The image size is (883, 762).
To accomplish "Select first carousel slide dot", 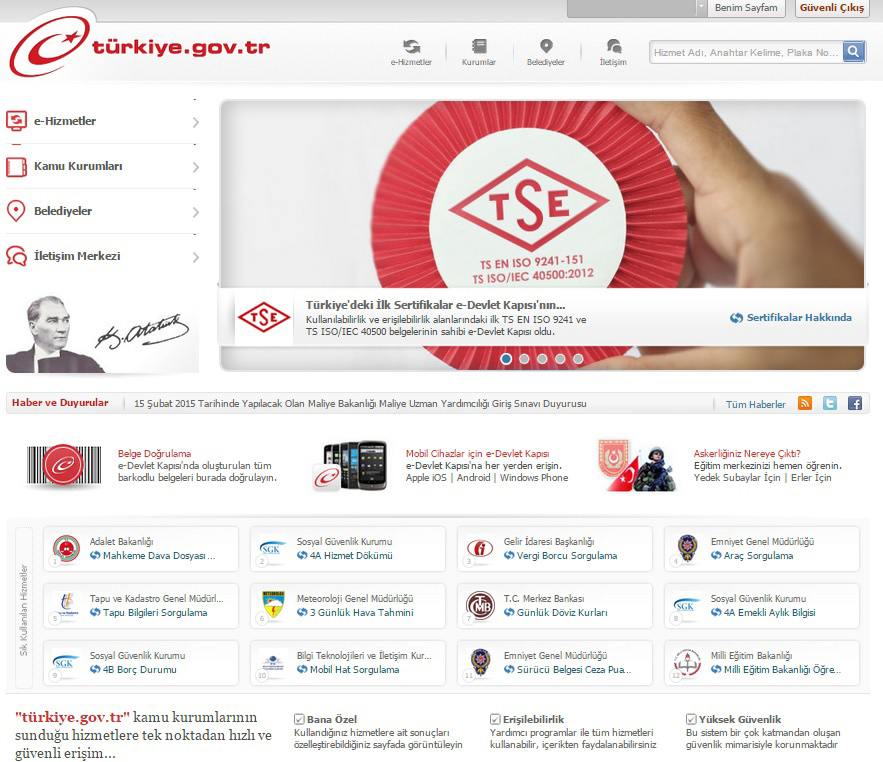I will (x=506, y=359).
